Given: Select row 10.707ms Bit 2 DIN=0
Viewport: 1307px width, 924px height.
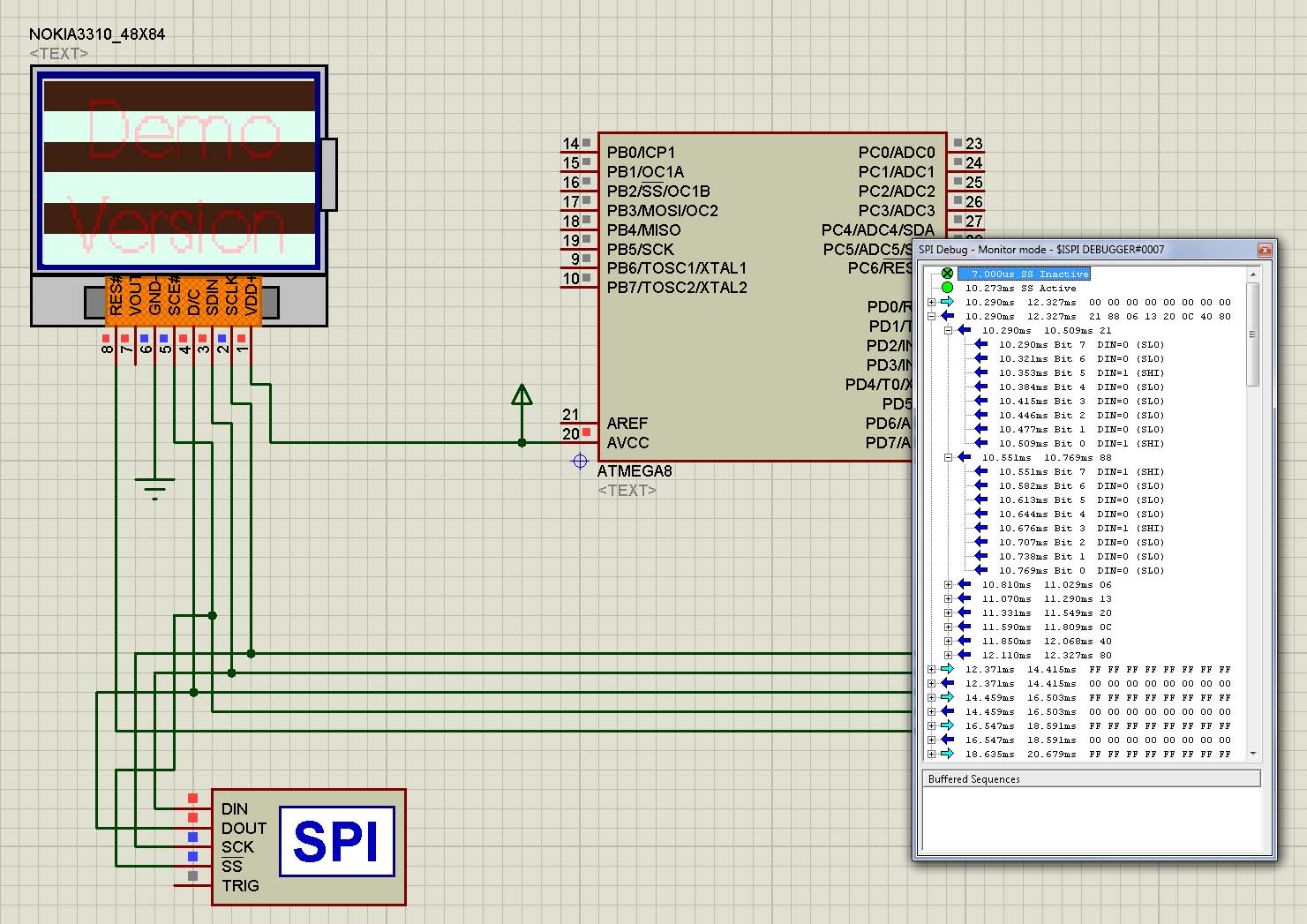Looking at the screenshot, I should 1081,542.
